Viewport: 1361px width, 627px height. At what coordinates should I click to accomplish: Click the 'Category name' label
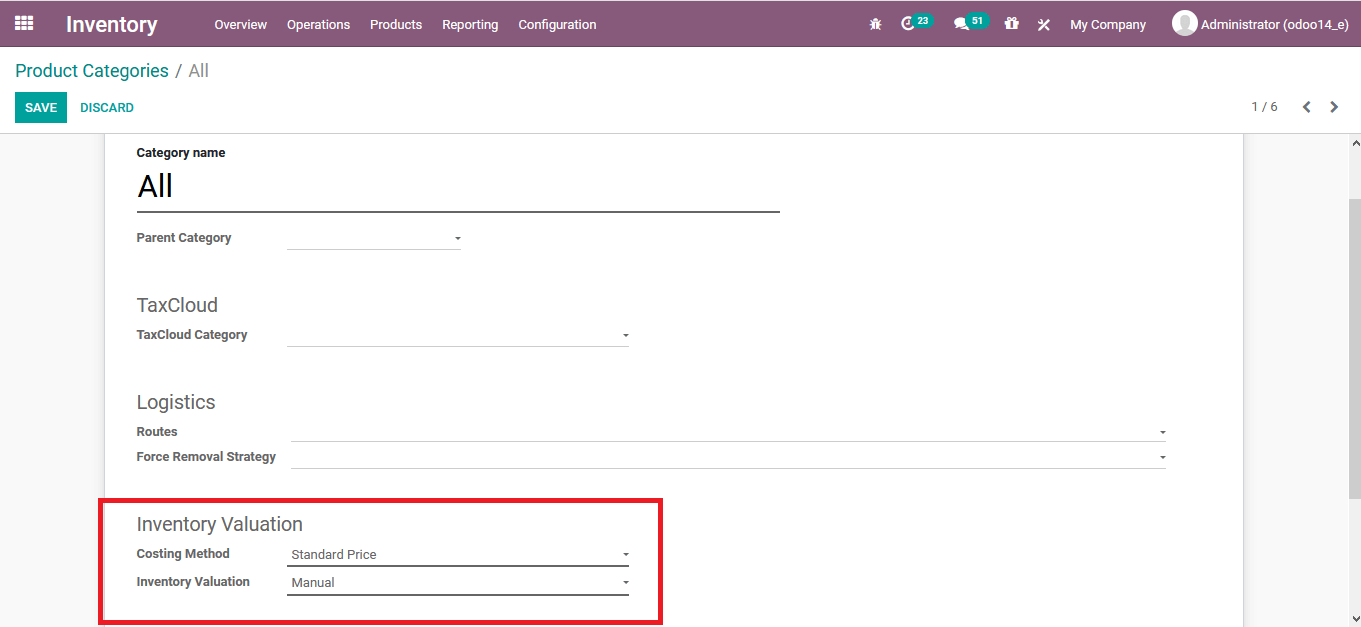click(x=181, y=153)
